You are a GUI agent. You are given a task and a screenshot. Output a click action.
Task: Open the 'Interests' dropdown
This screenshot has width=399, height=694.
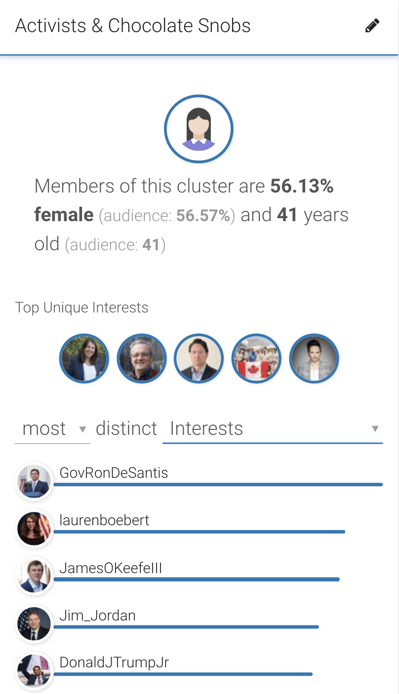click(x=272, y=428)
